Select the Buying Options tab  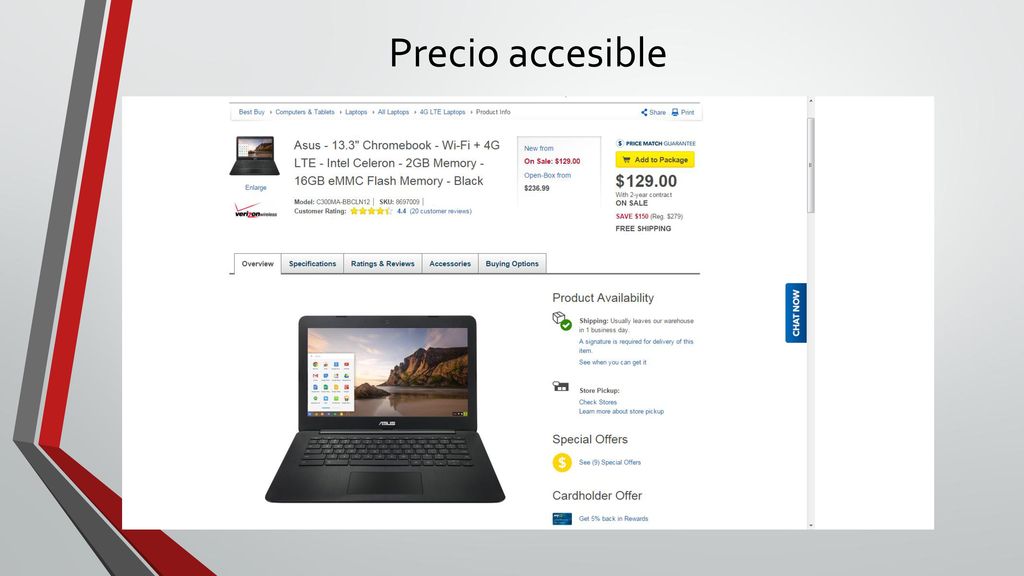tap(512, 264)
